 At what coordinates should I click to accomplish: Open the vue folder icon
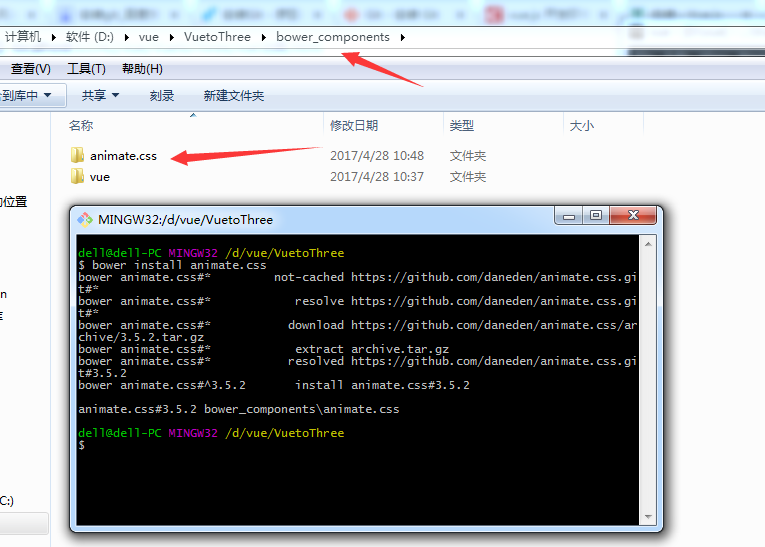pyautogui.click(x=77, y=176)
